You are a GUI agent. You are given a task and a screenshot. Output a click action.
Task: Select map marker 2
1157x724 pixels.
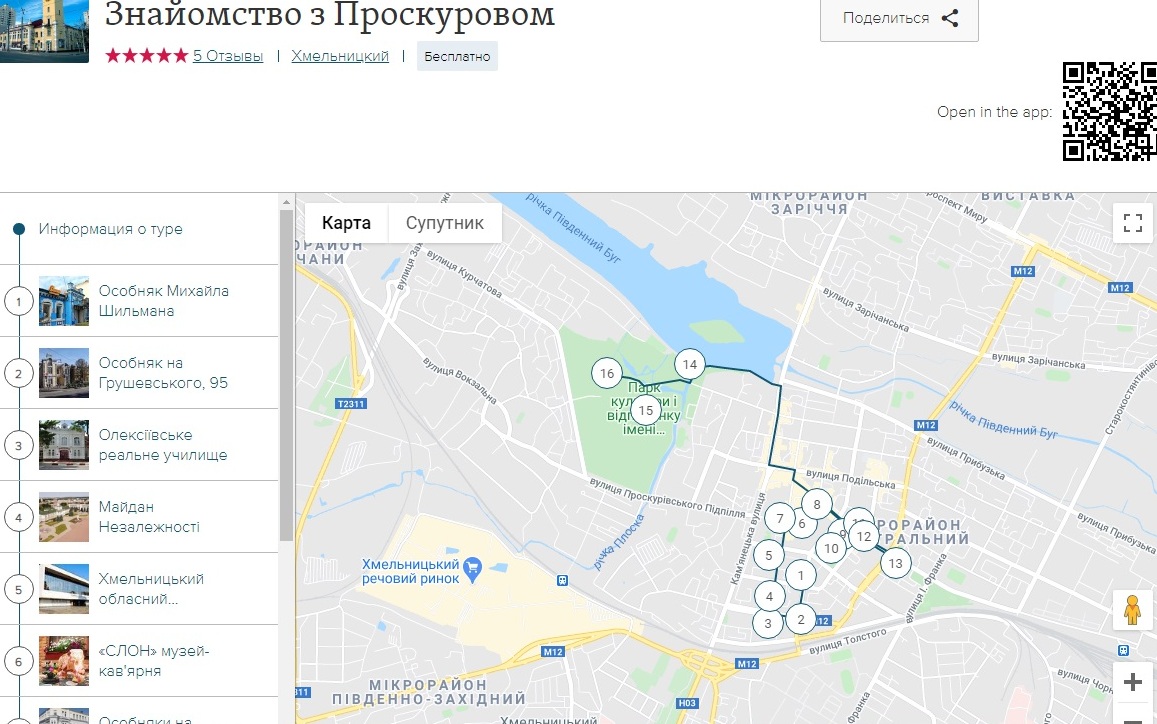point(801,619)
